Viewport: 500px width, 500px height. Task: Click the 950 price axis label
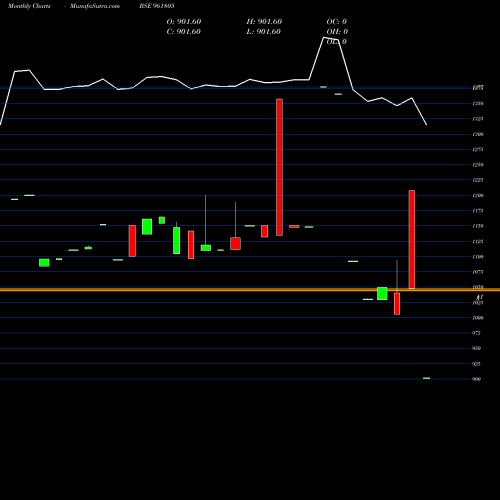pyautogui.click(x=477, y=348)
